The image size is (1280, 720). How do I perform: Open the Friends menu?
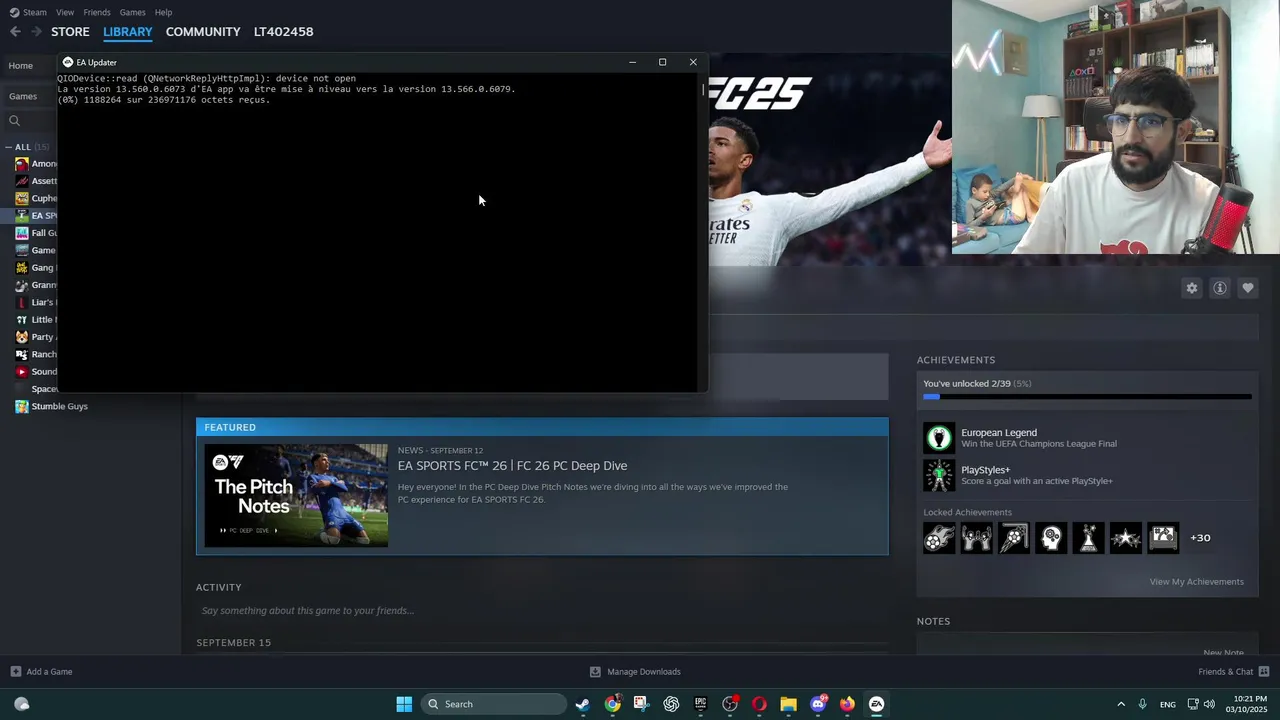[97, 12]
